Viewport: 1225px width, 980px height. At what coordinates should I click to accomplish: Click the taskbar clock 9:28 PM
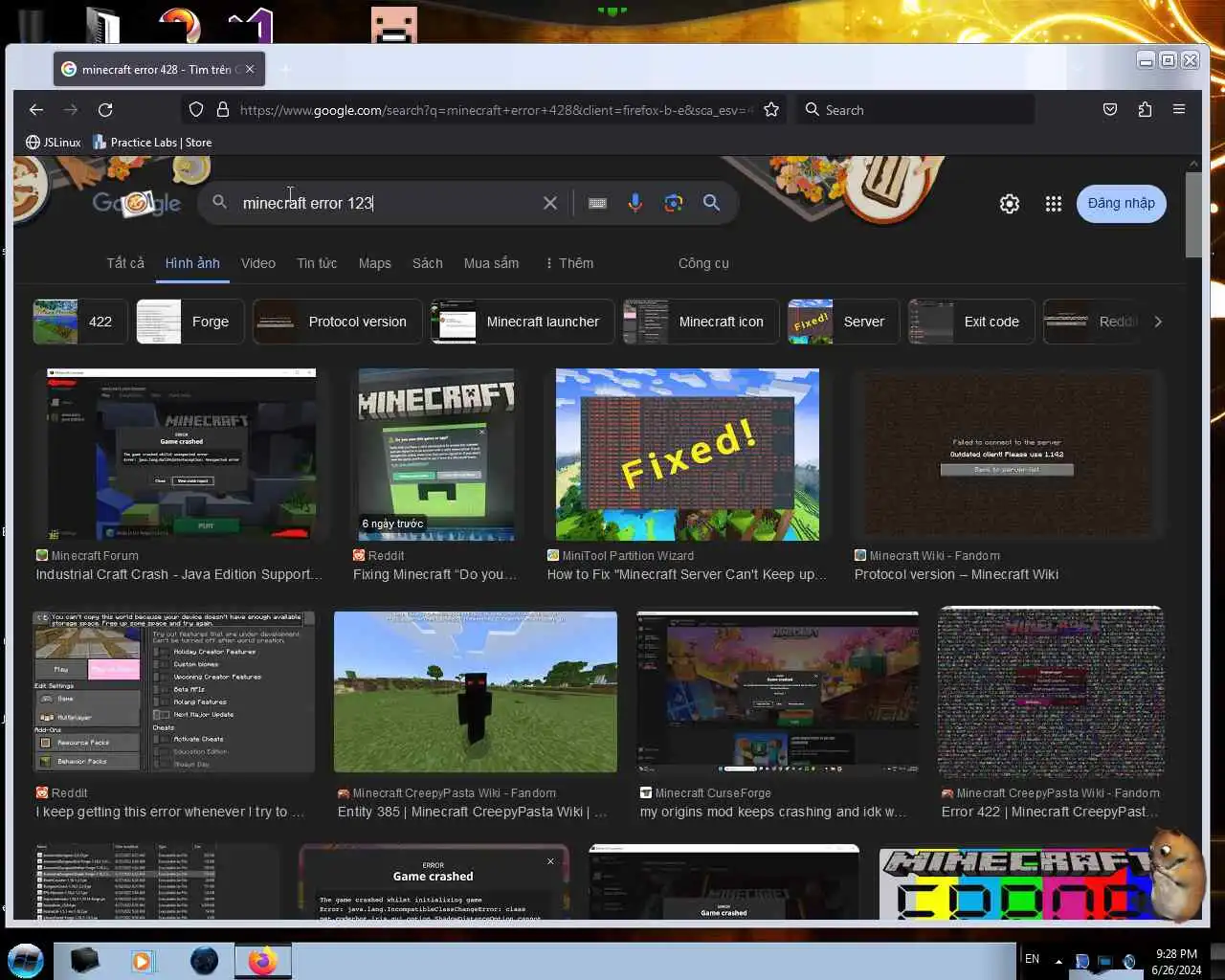[x=1176, y=954]
